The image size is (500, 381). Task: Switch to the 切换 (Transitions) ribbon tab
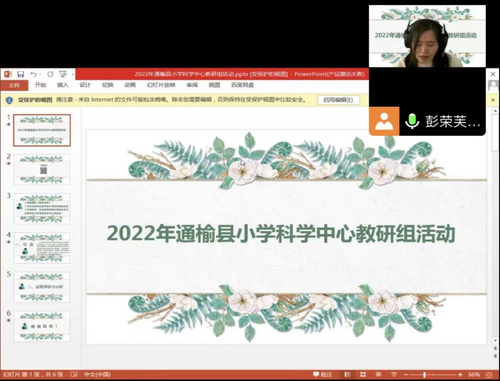coord(107,85)
